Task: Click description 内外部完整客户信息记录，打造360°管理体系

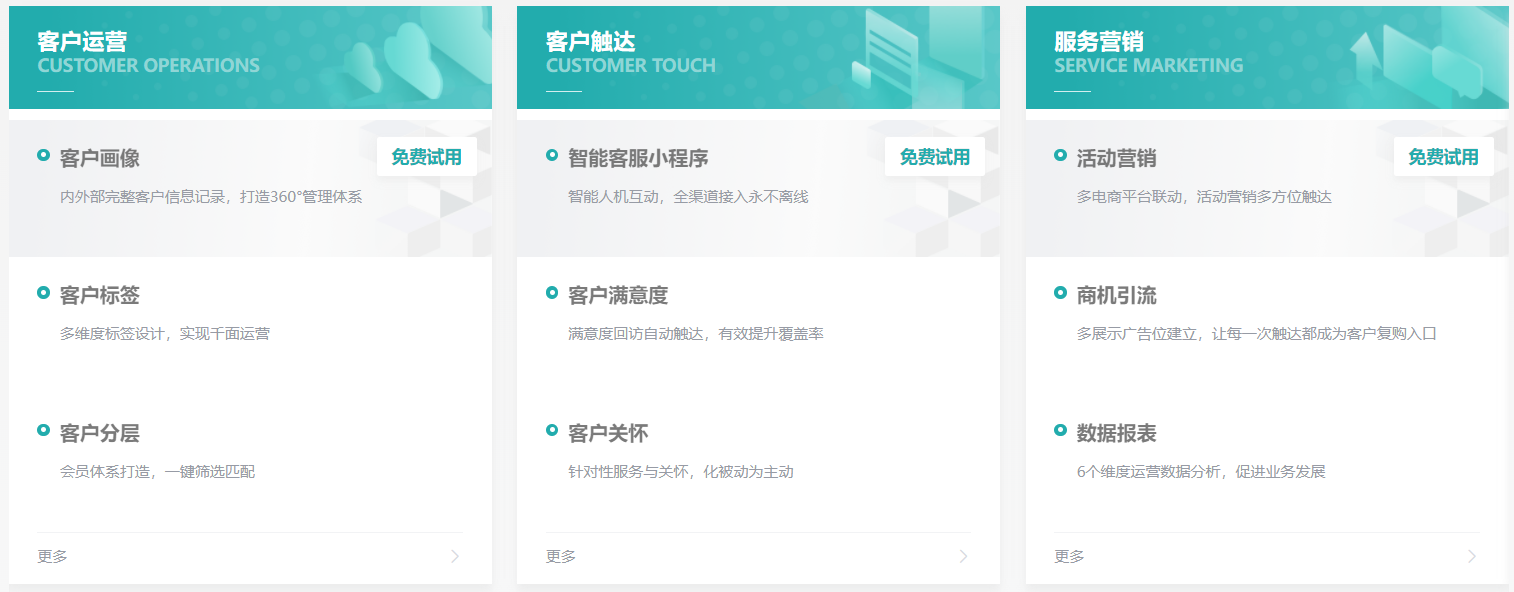Action: coord(211,197)
